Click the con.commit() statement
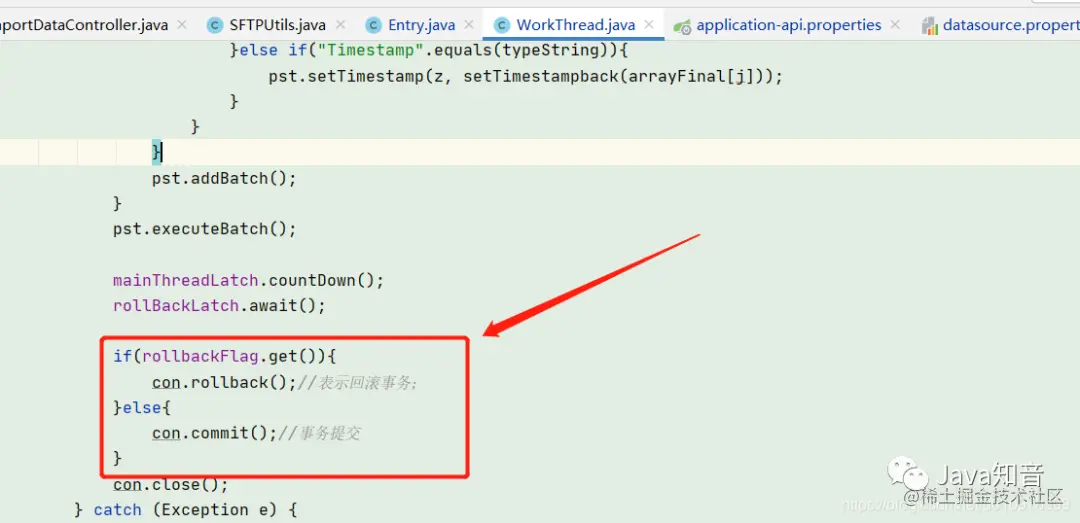The height and width of the screenshot is (523, 1080). [214, 433]
